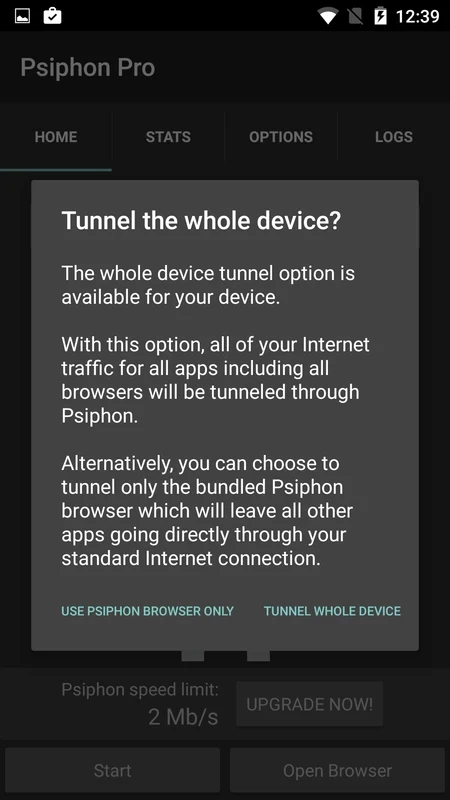Viewport: 450px width, 800px height.
Task: Tap the UPGRADE NOW! button
Action: 310,704
